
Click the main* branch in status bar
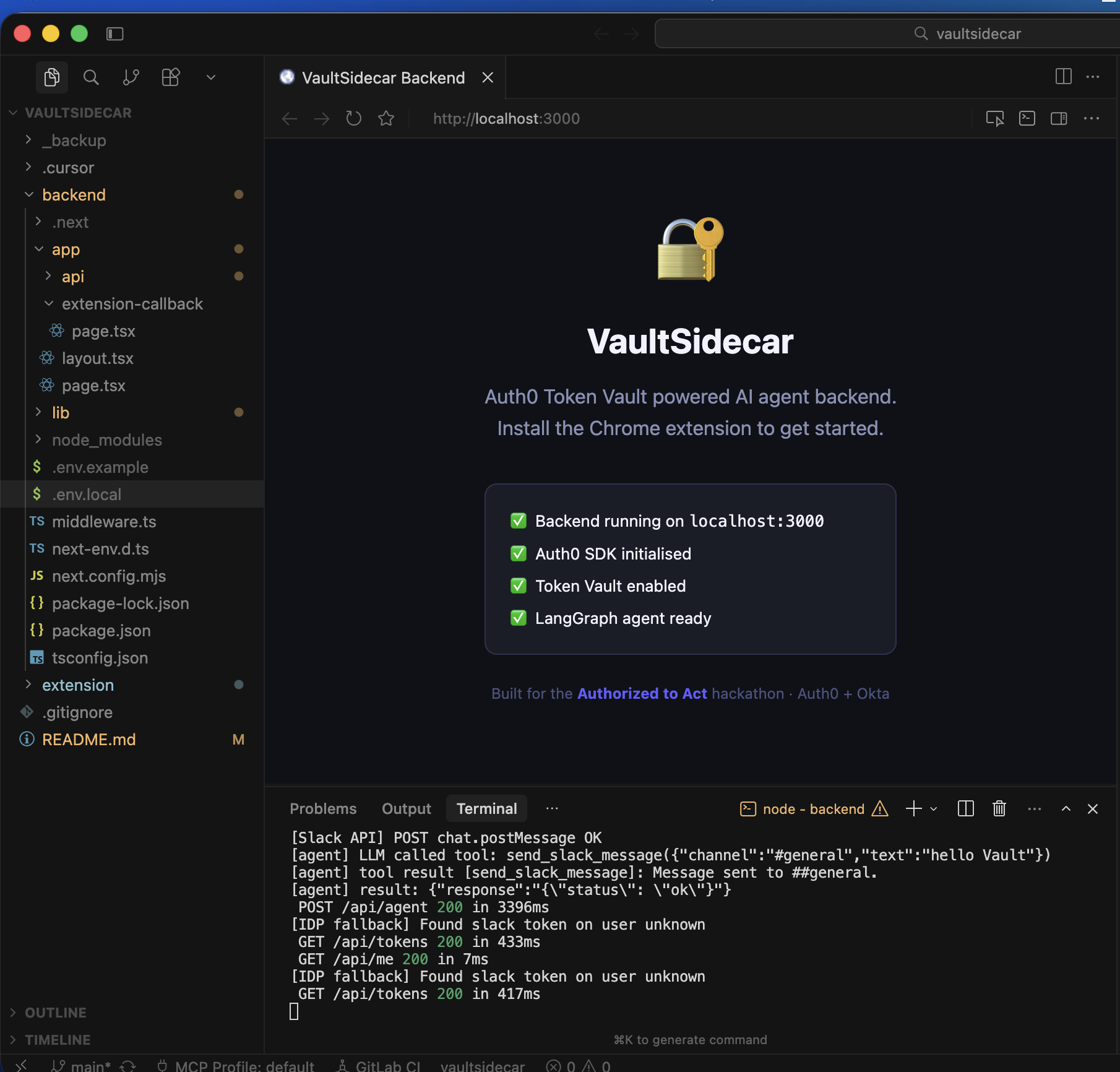click(80, 1066)
